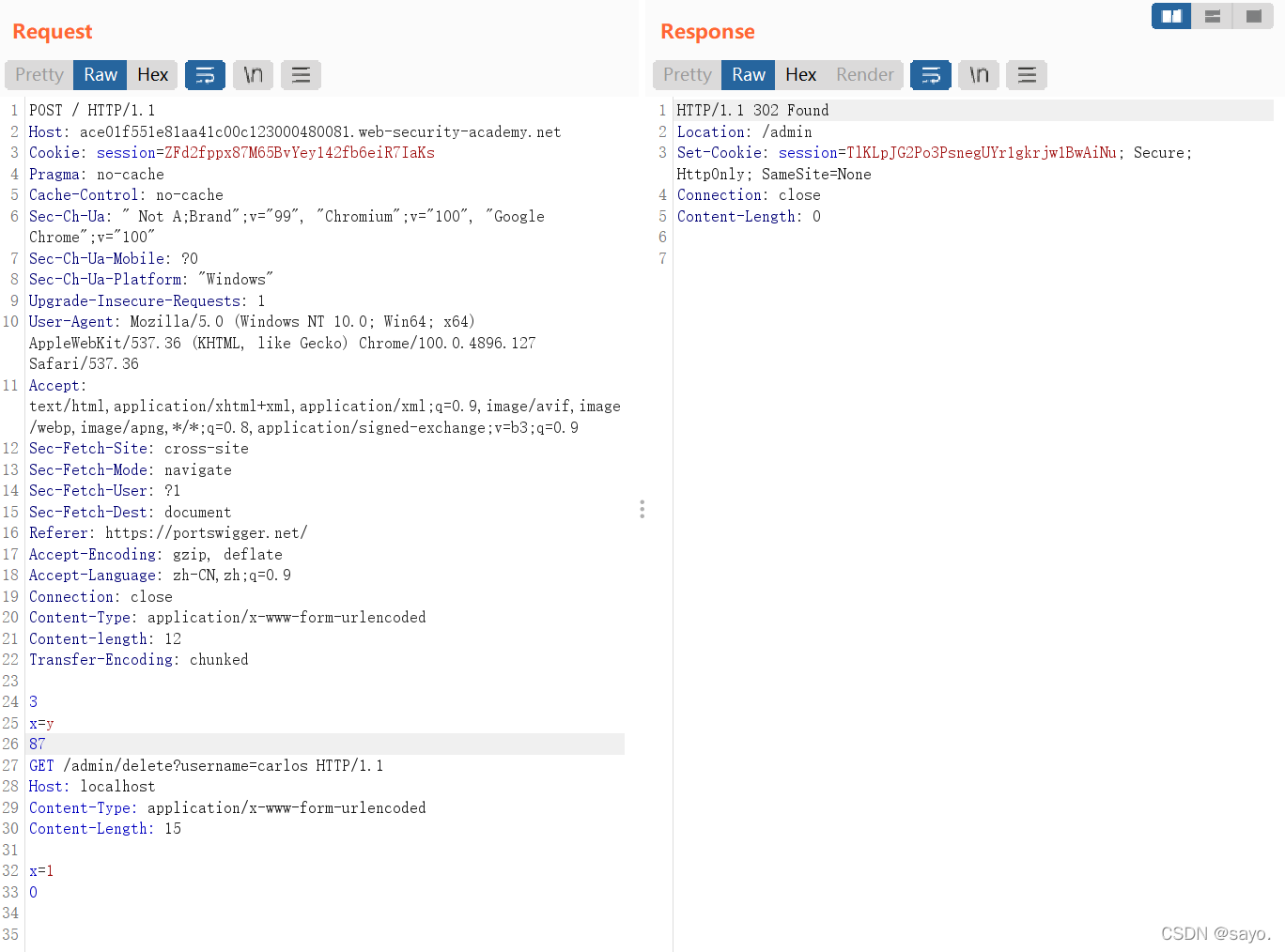Screen dimensions: 1285x952
Task: Toggle word wrap icon in Request toolbar
Action: coord(205,75)
